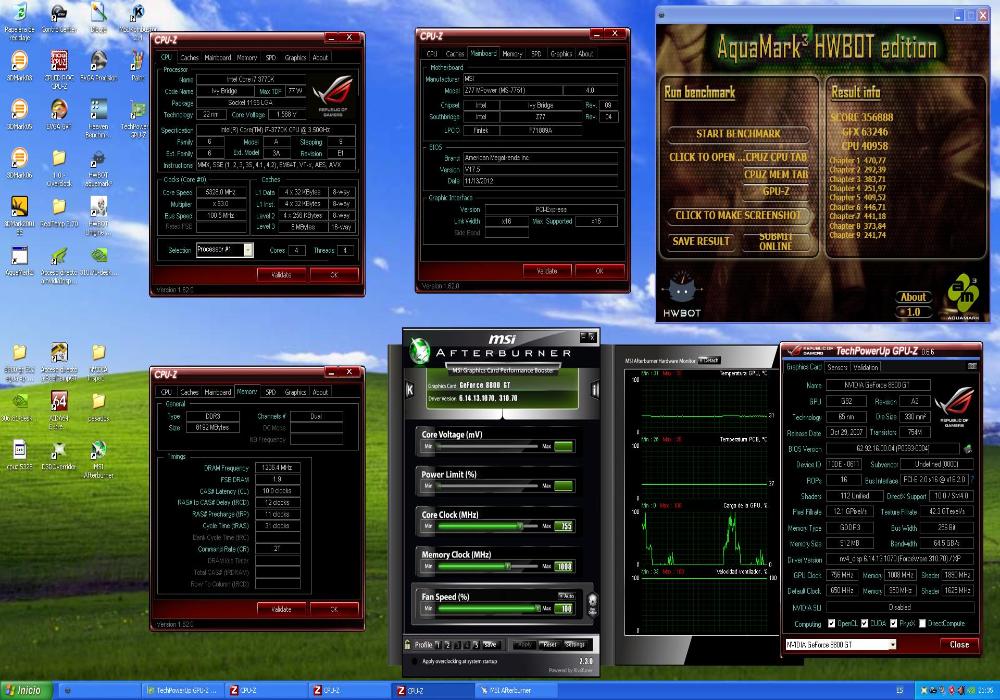This screenshot has width=1000, height=700.
Task: Click Detach in Afterburner Hardware Monitor
Action: click(x=709, y=360)
